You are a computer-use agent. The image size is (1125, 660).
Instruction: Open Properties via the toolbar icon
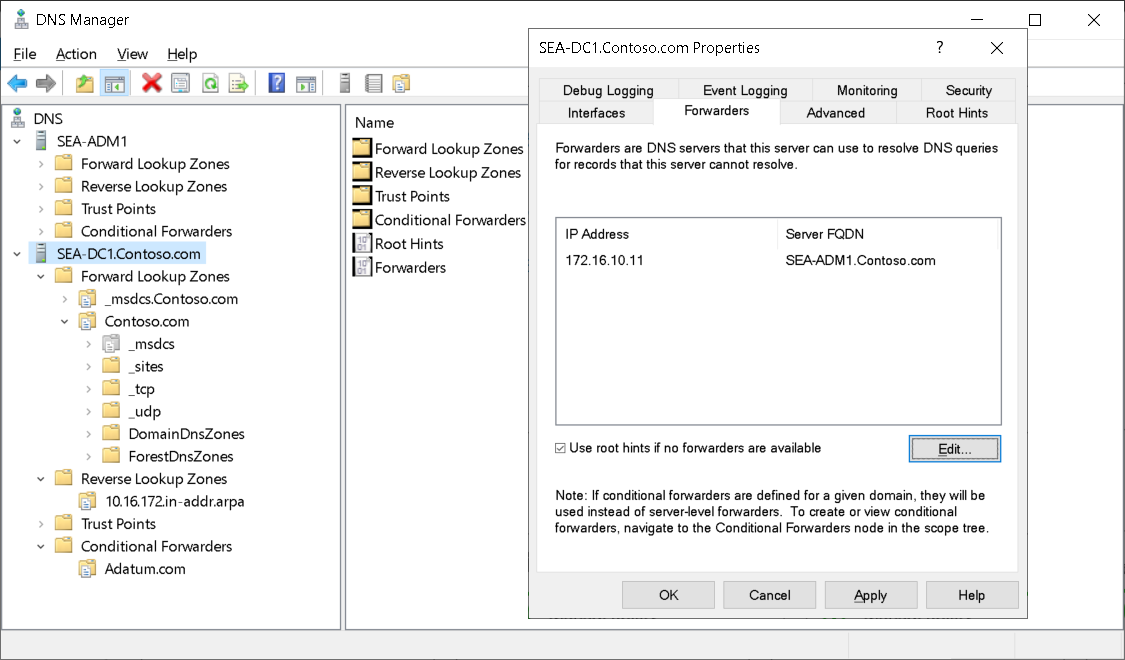179,83
